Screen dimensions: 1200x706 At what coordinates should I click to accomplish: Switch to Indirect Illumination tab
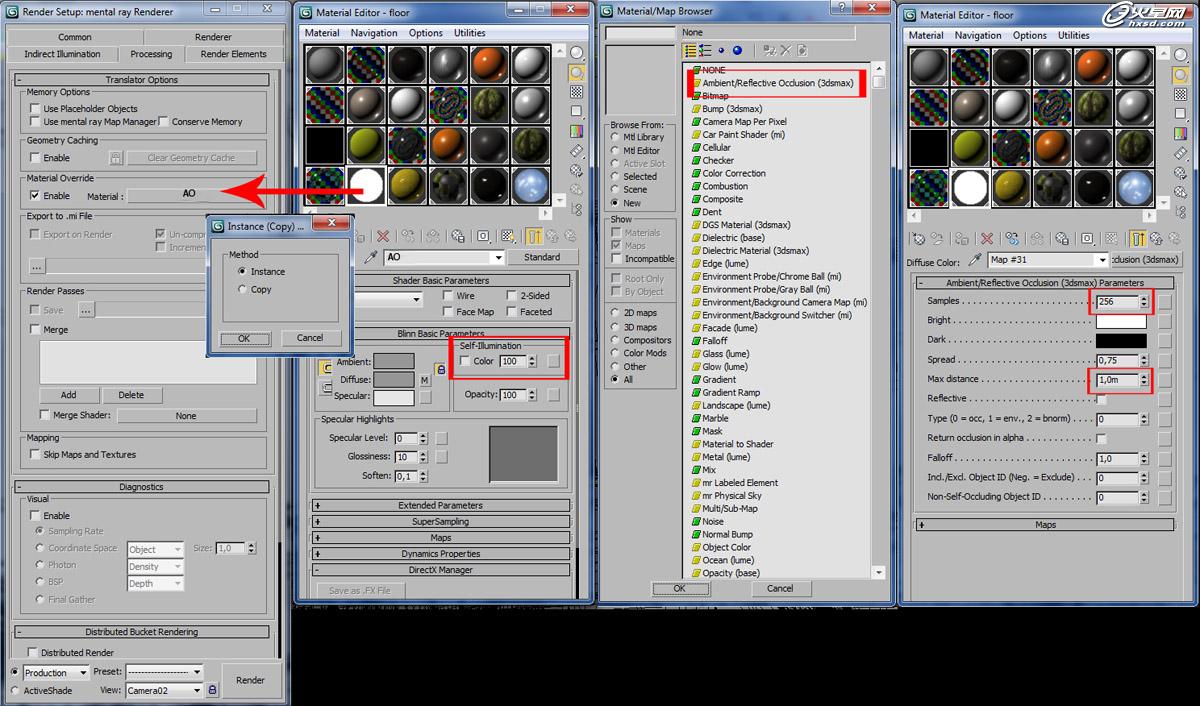(x=62, y=54)
